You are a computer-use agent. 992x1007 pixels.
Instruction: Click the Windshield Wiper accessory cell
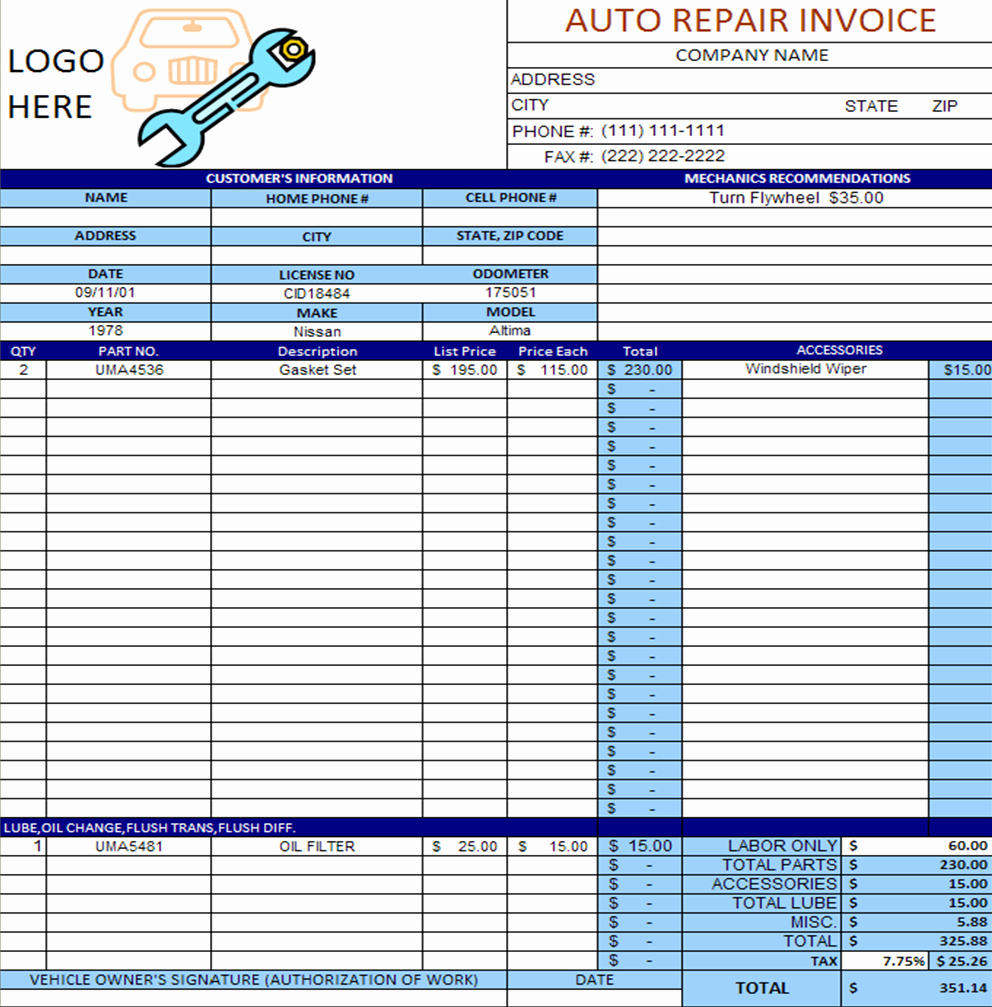tap(805, 369)
